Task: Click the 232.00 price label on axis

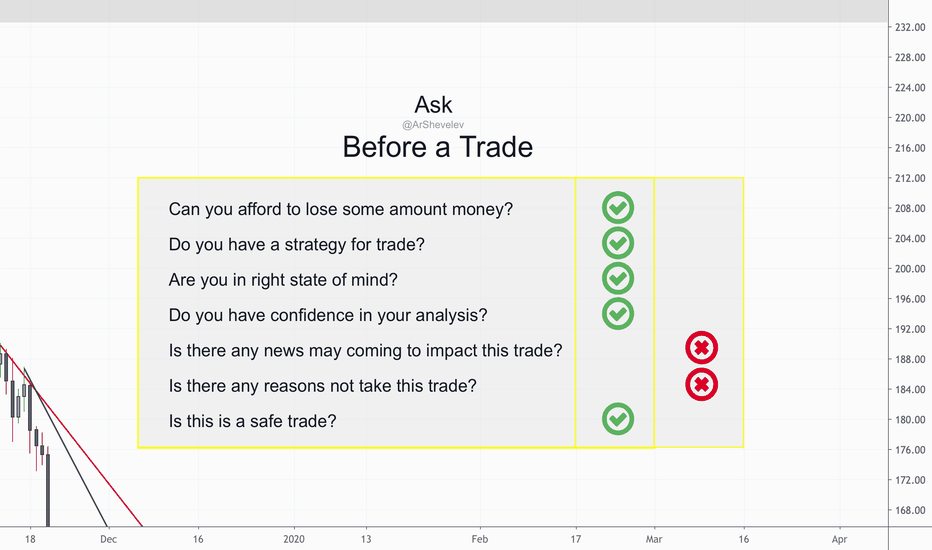Action: pyautogui.click(x=910, y=27)
